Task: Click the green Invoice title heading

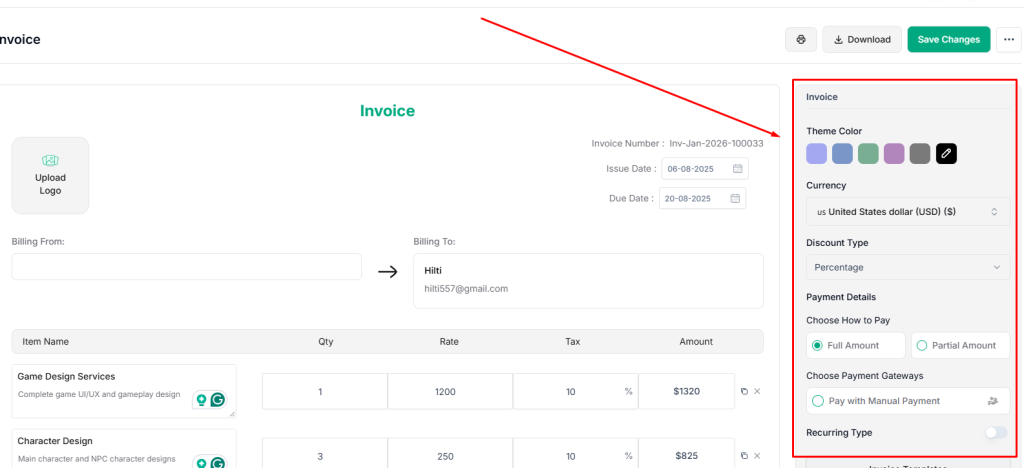Action: point(387,111)
